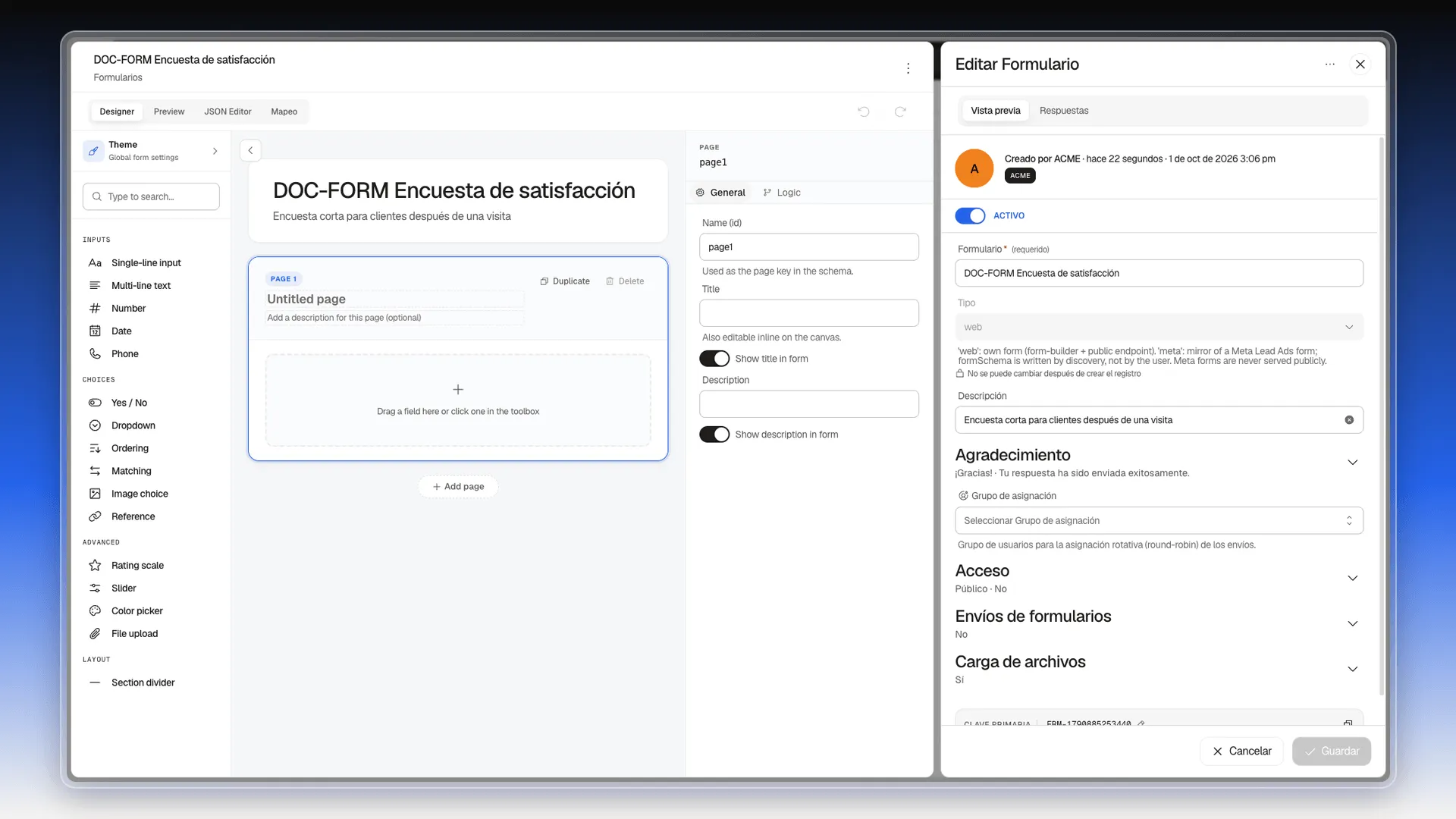The image size is (1456, 819).
Task: Click the page Title input field
Action: point(809,313)
